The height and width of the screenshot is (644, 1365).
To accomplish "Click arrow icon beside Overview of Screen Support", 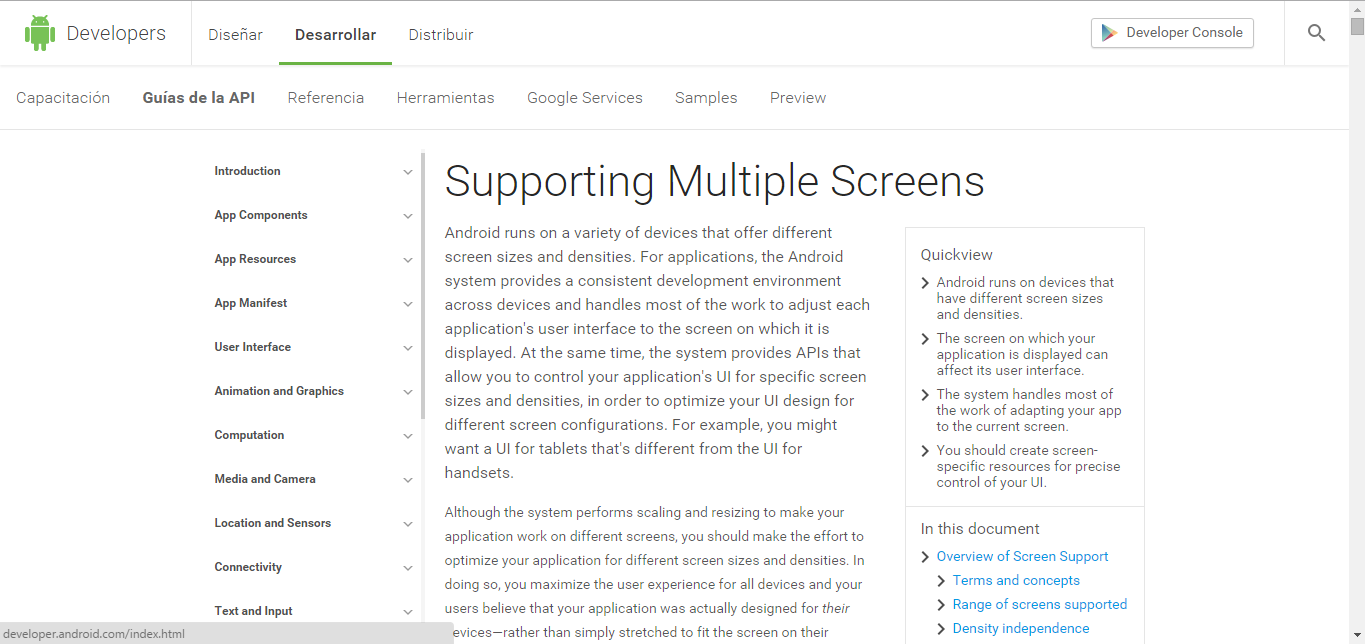I will coord(926,557).
